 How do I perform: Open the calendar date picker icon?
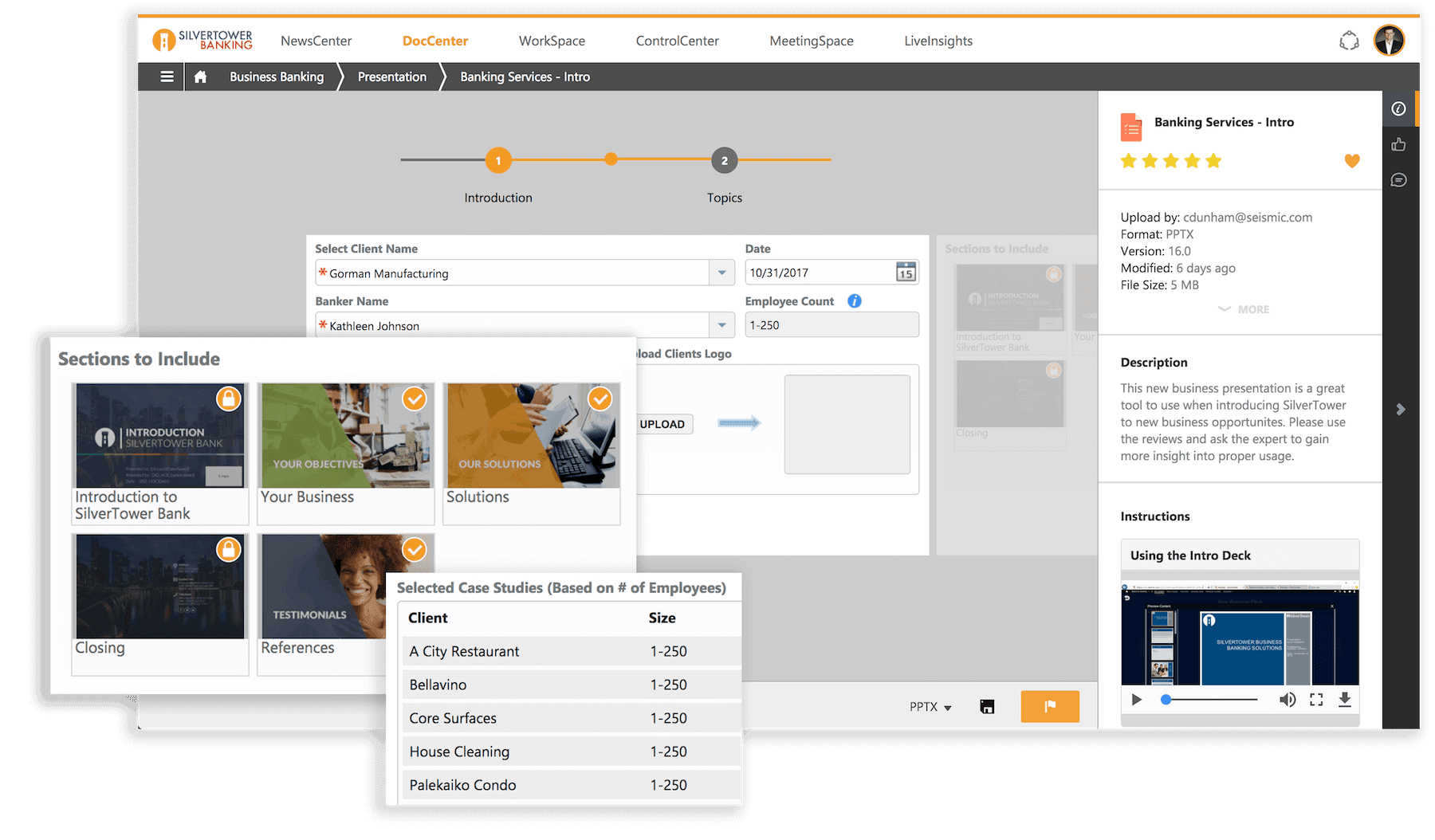tap(906, 273)
